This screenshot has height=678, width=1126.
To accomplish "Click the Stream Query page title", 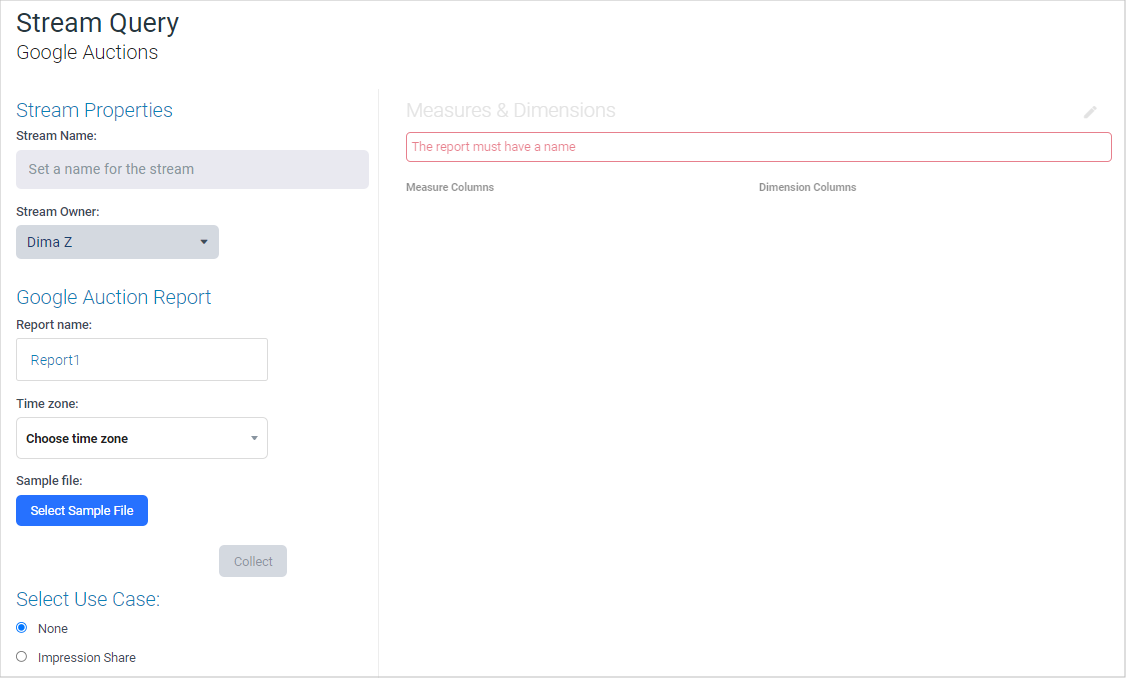I will coord(98,23).
